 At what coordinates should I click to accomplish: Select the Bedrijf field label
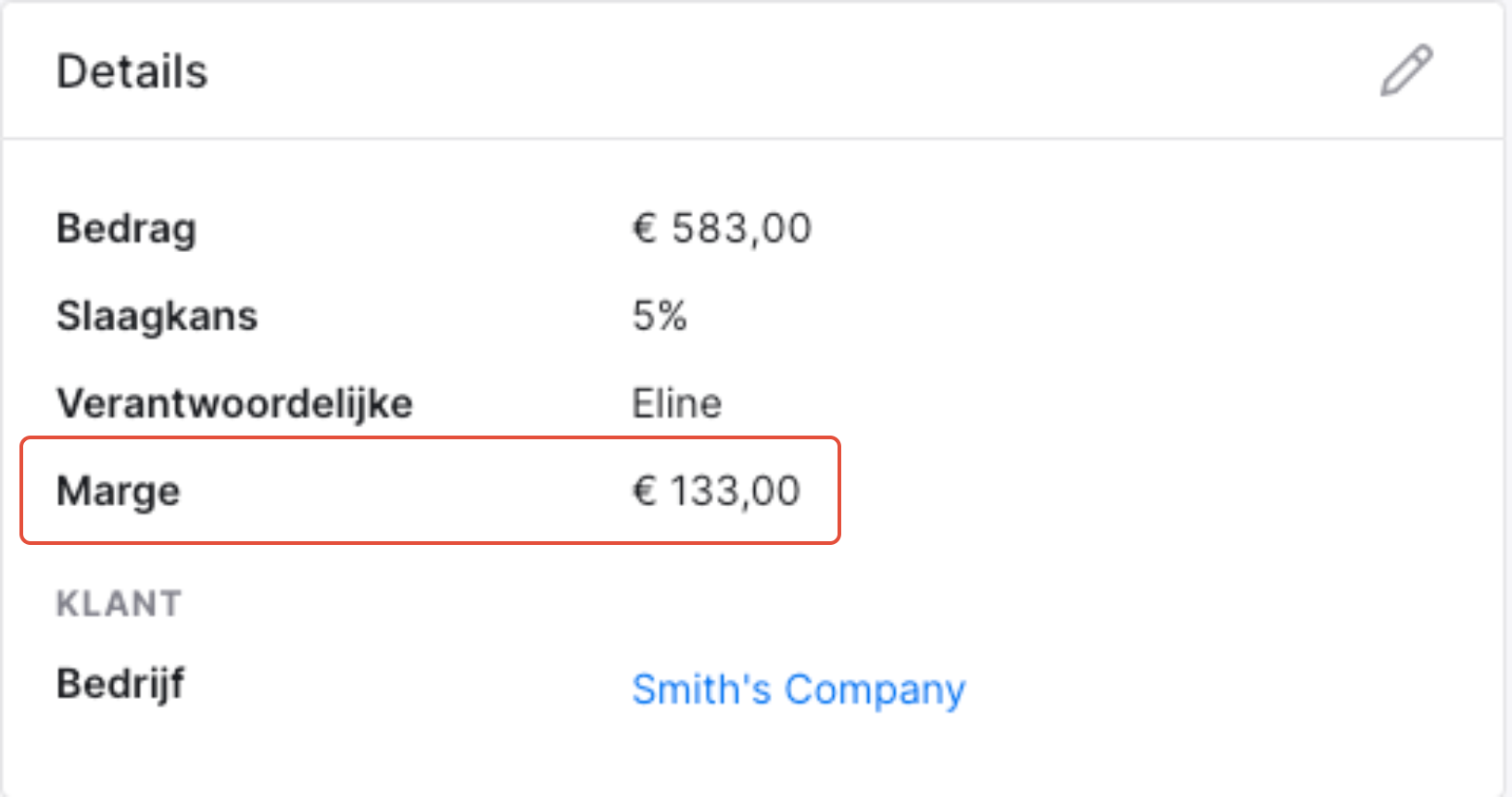120,685
